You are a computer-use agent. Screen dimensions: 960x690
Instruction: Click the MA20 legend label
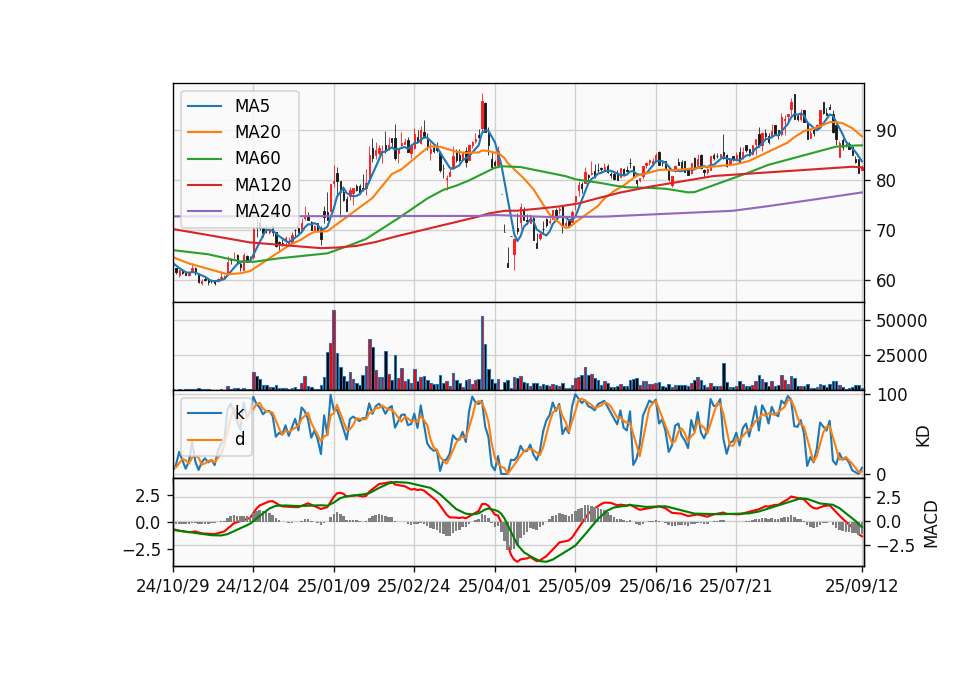pyautogui.click(x=257, y=132)
